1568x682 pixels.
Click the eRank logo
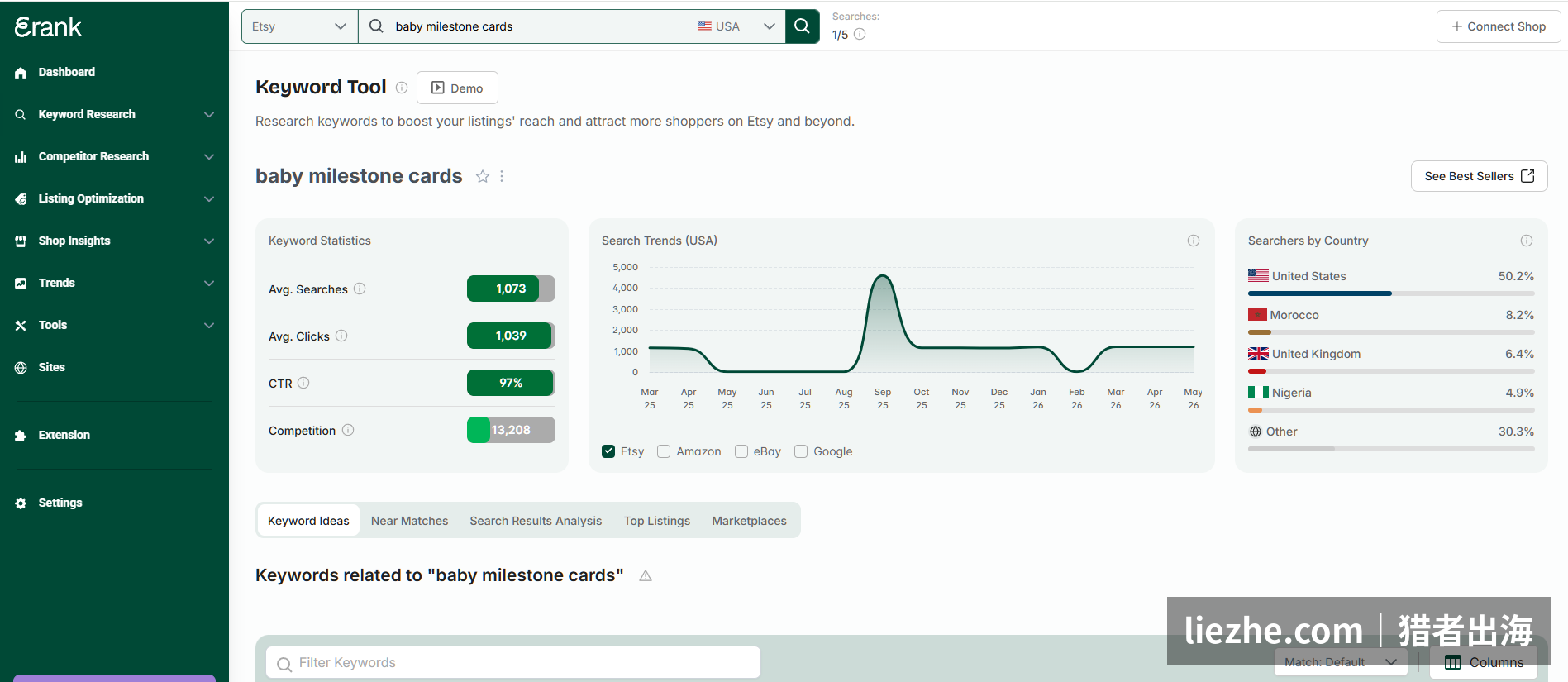(48, 27)
